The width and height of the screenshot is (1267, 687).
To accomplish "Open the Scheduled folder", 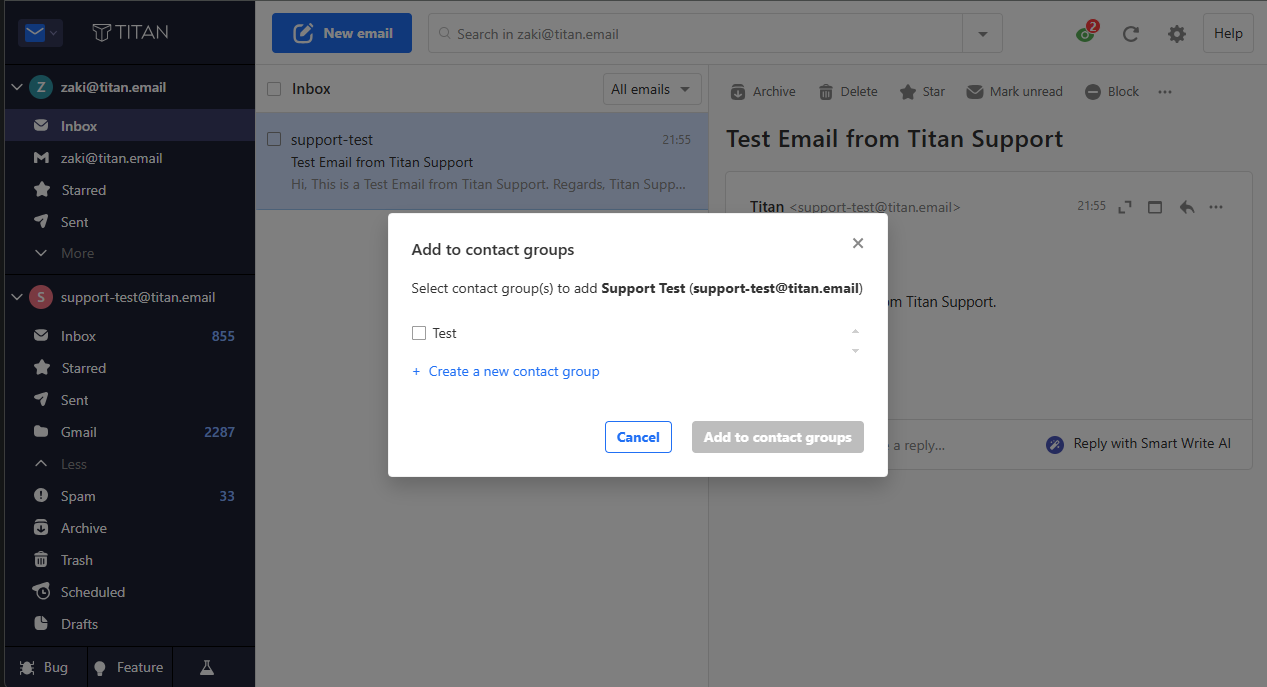I will (x=130, y=592).
